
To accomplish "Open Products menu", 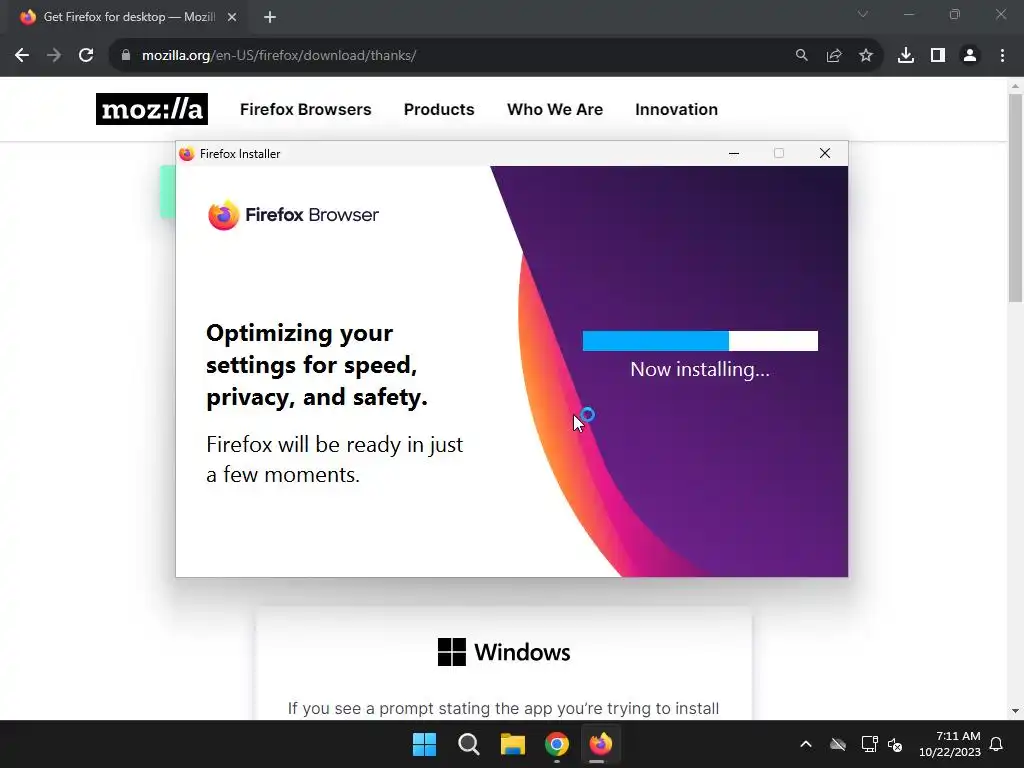I will pos(439,109).
